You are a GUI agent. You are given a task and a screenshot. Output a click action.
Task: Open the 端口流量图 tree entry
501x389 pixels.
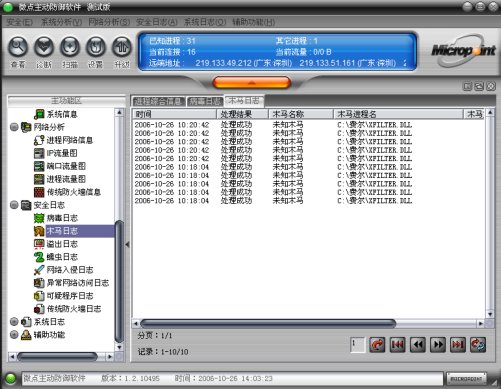(60, 166)
